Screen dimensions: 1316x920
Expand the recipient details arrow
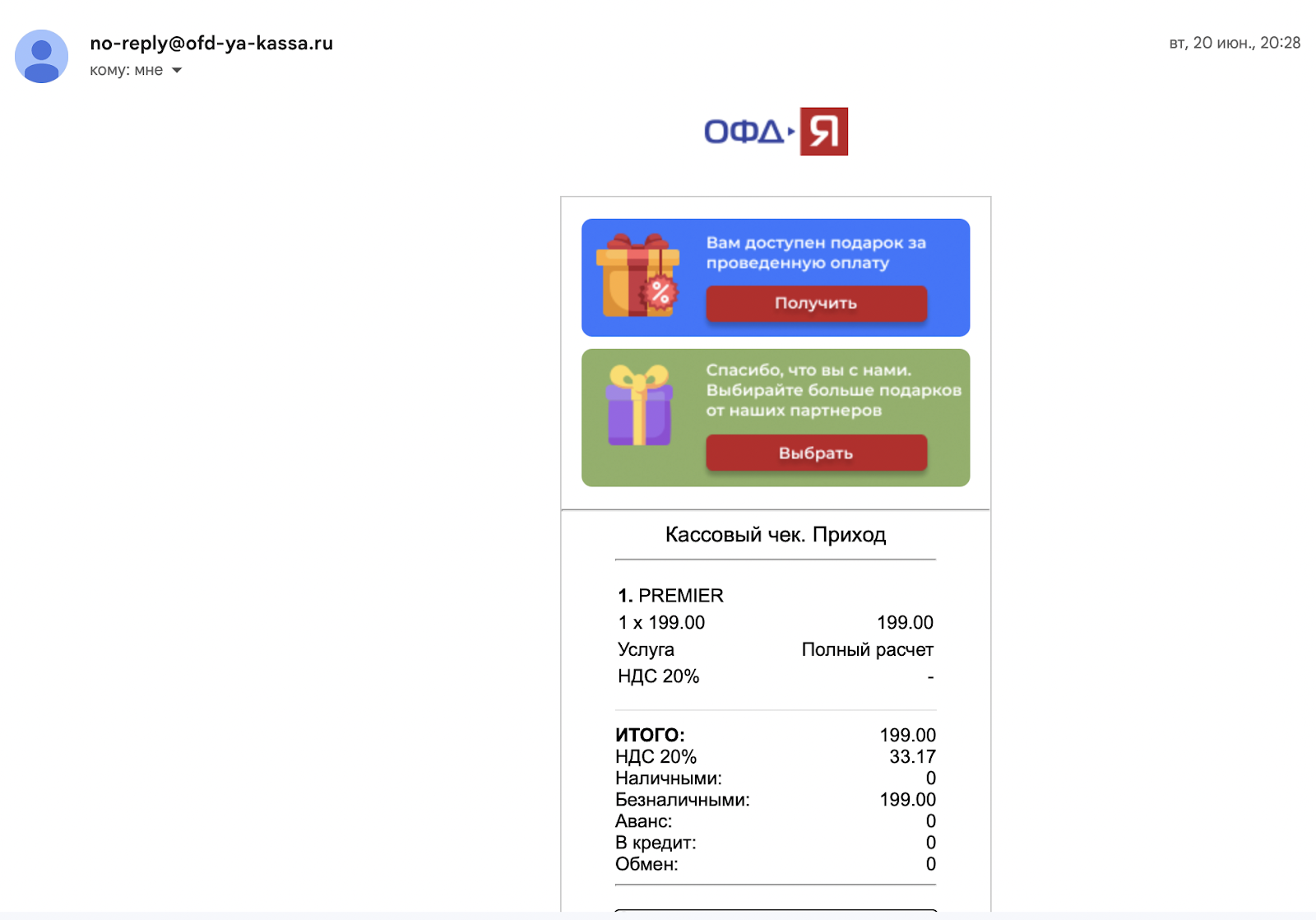pyautogui.click(x=177, y=71)
